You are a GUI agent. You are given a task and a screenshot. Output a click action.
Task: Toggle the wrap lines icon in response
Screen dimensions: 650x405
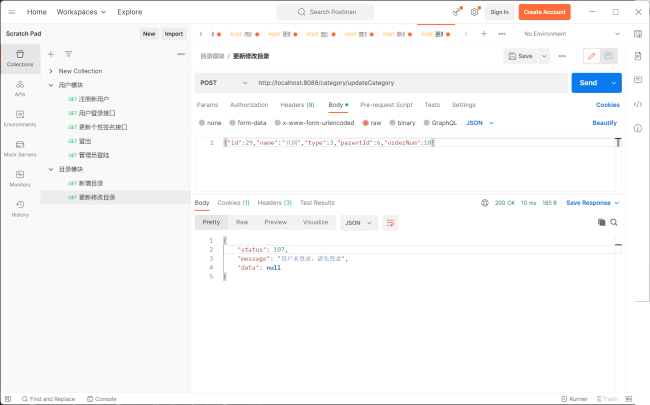pos(390,223)
